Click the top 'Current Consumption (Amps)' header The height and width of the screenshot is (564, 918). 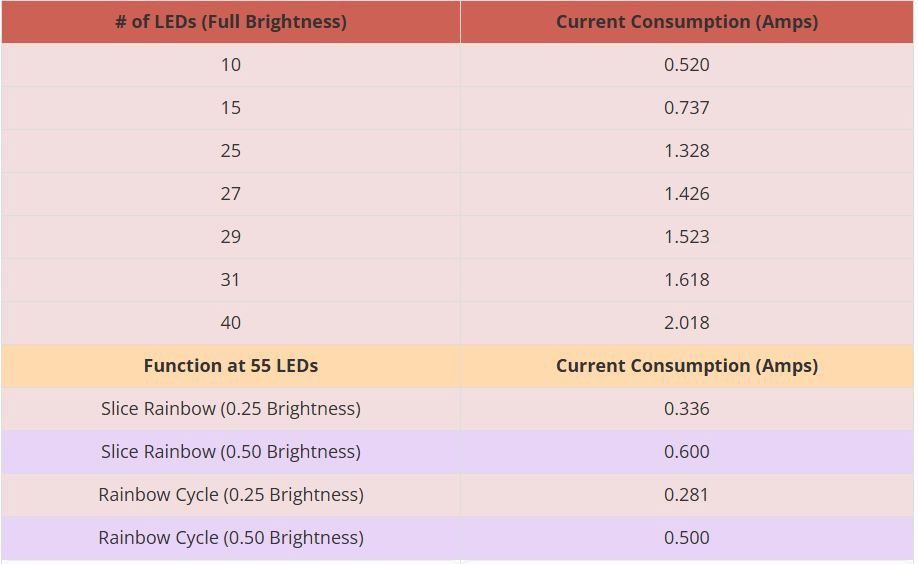(687, 22)
